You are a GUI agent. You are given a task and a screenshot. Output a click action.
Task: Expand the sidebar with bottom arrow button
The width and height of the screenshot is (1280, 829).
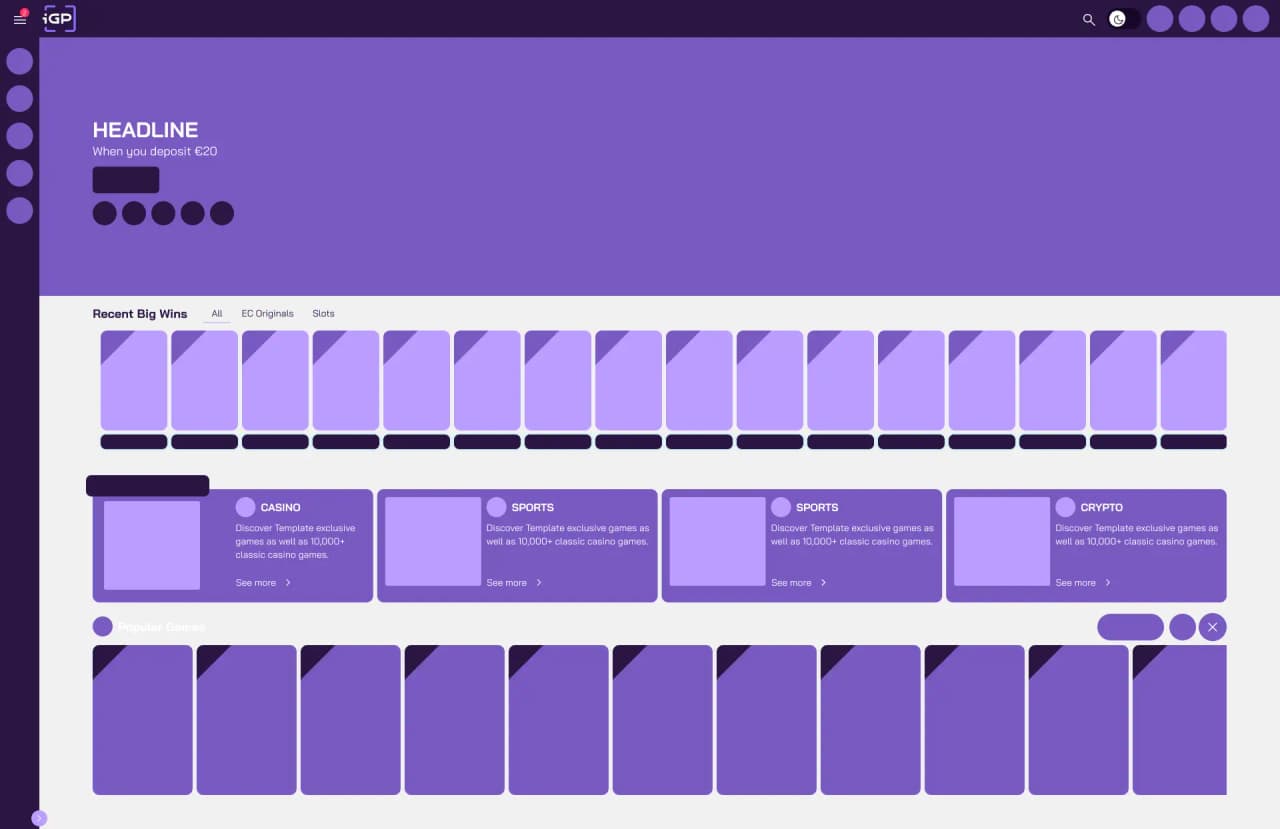pyautogui.click(x=39, y=818)
